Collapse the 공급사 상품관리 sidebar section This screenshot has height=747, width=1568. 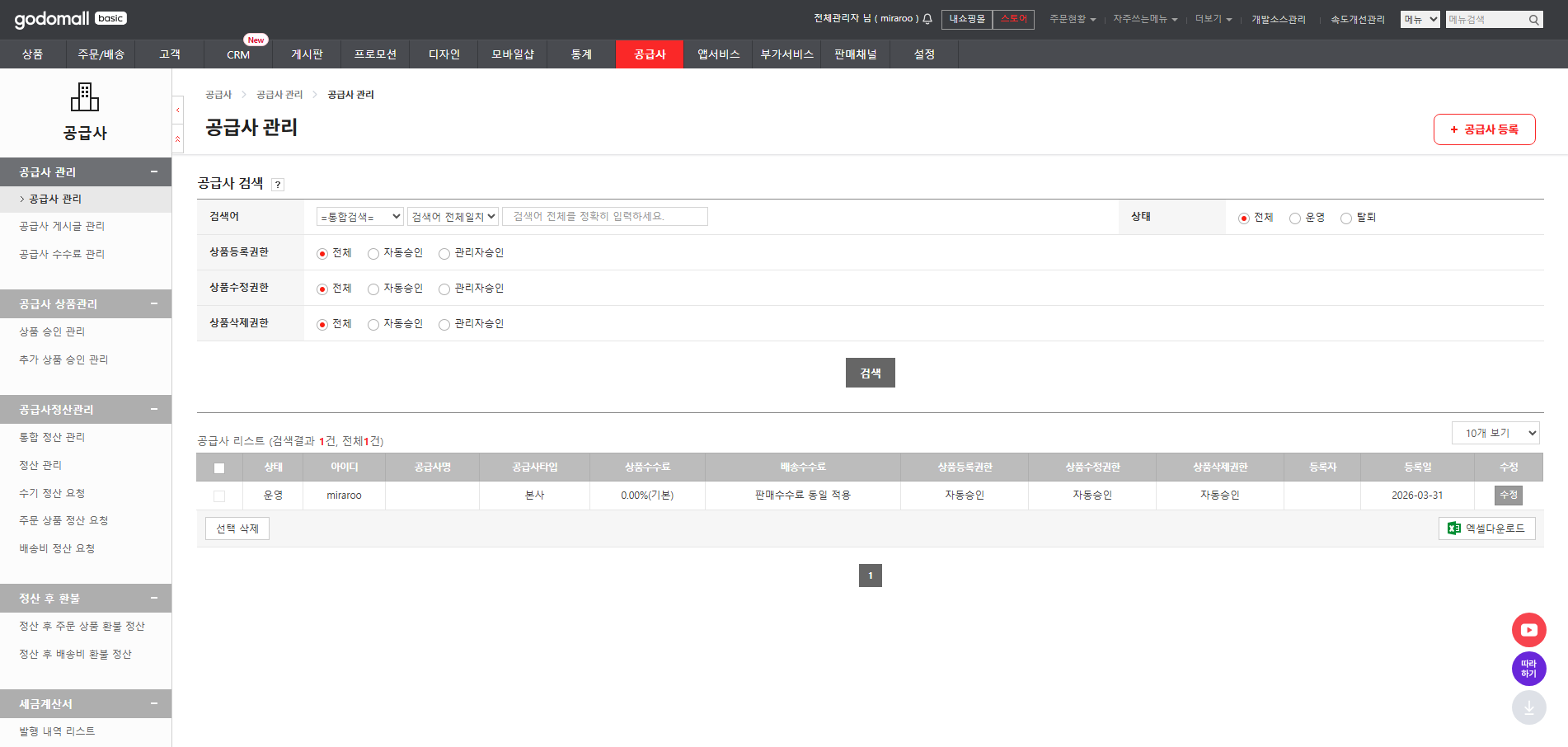[x=153, y=303]
